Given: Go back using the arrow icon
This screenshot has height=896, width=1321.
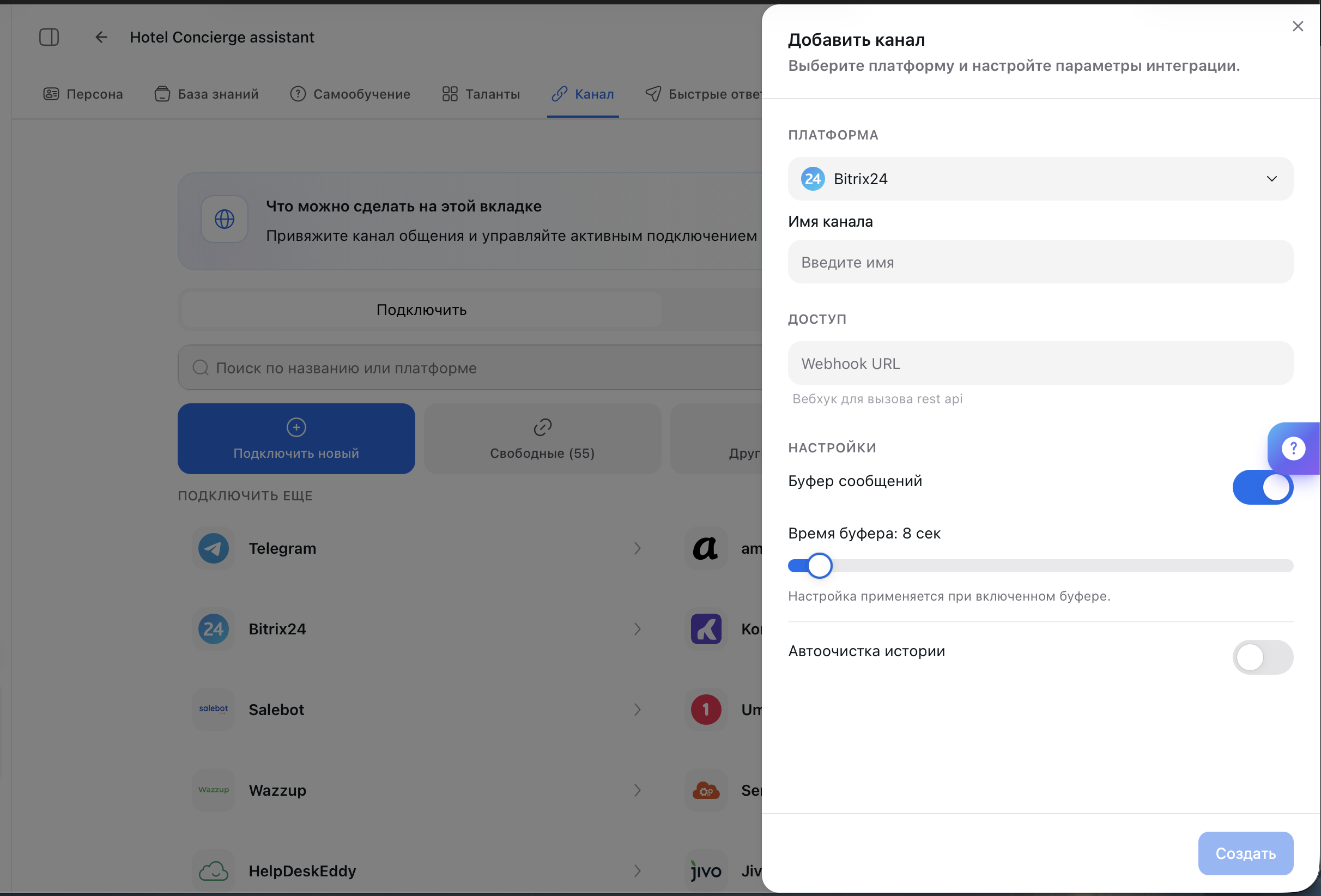Looking at the screenshot, I should (101, 37).
